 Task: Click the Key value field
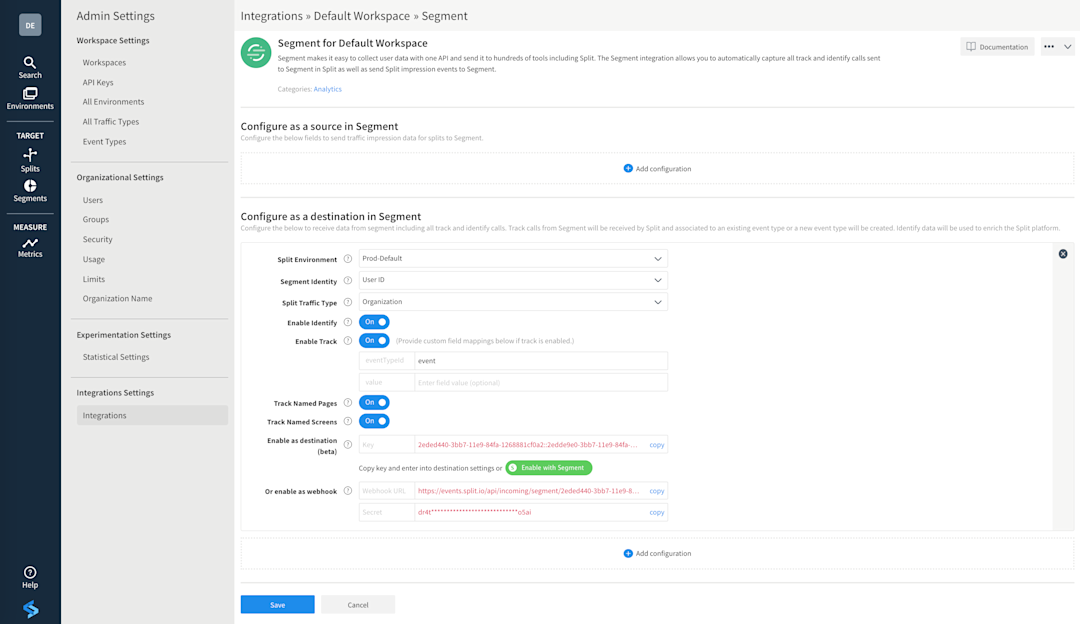[x=528, y=445]
